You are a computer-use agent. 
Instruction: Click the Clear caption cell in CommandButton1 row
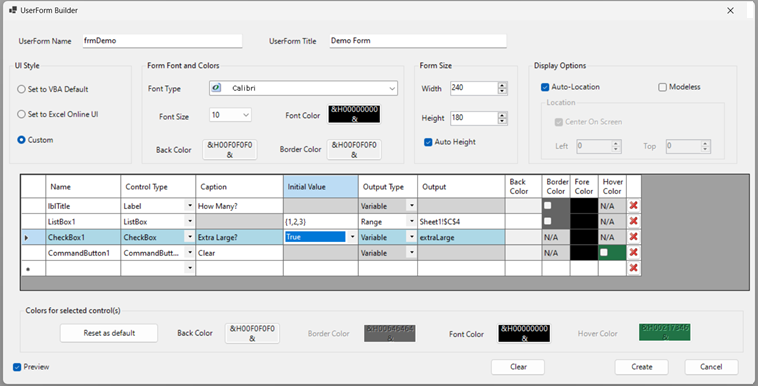239,252
